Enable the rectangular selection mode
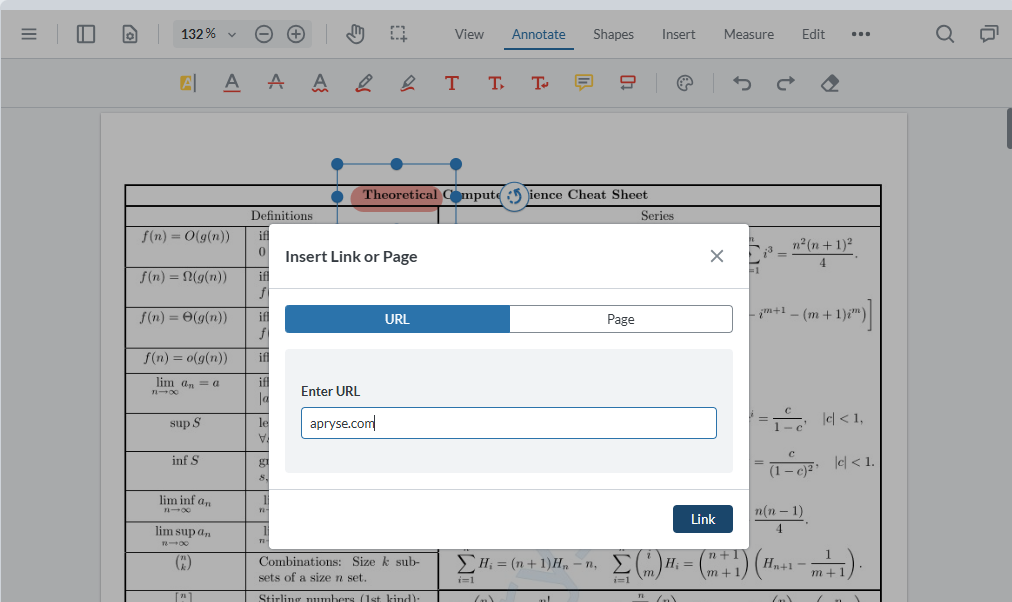The height and width of the screenshot is (602, 1012). [x=398, y=33]
